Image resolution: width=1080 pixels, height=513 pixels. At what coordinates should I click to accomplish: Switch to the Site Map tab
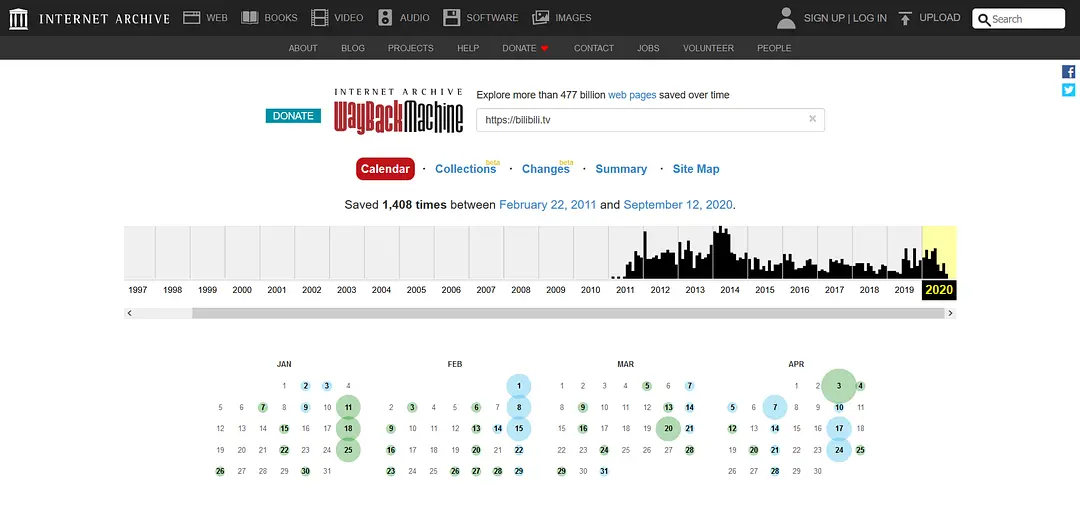(x=695, y=169)
